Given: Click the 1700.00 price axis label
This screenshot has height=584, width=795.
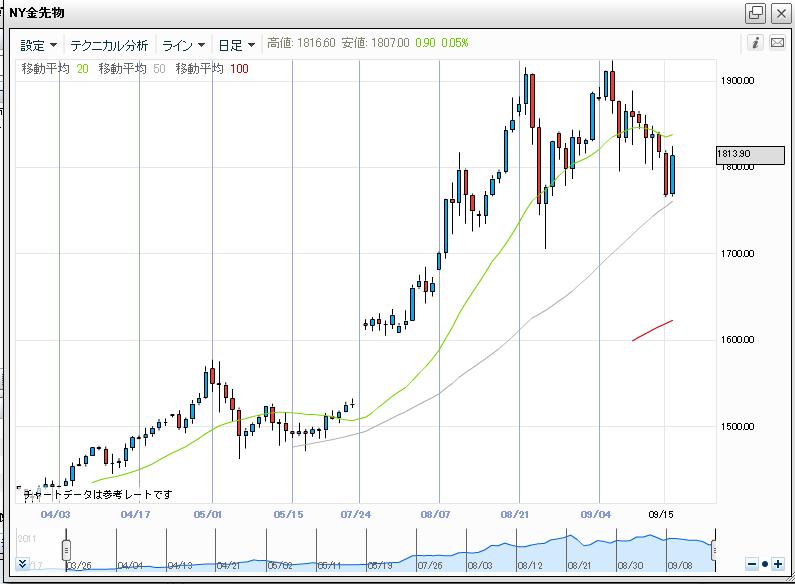Looking at the screenshot, I should (x=737, y=253).
